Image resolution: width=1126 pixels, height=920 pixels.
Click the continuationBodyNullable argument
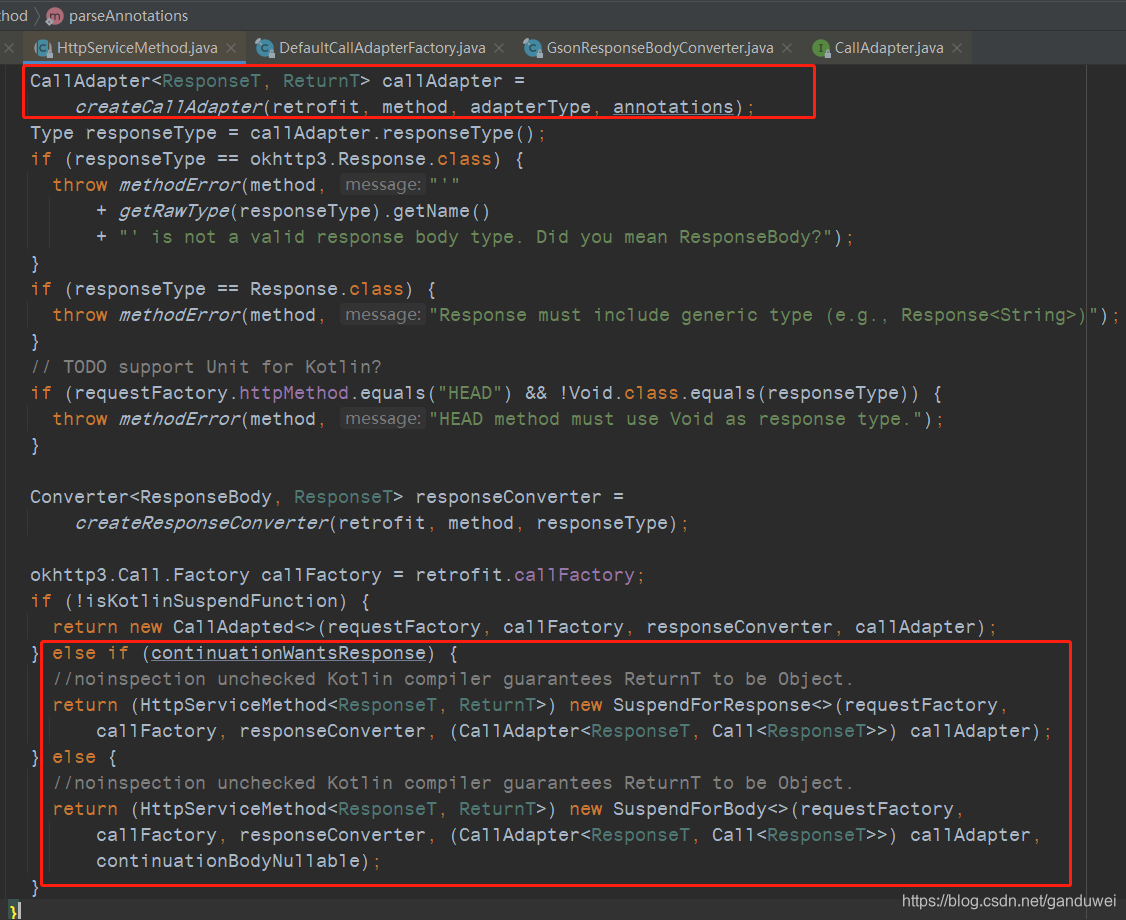228,861
